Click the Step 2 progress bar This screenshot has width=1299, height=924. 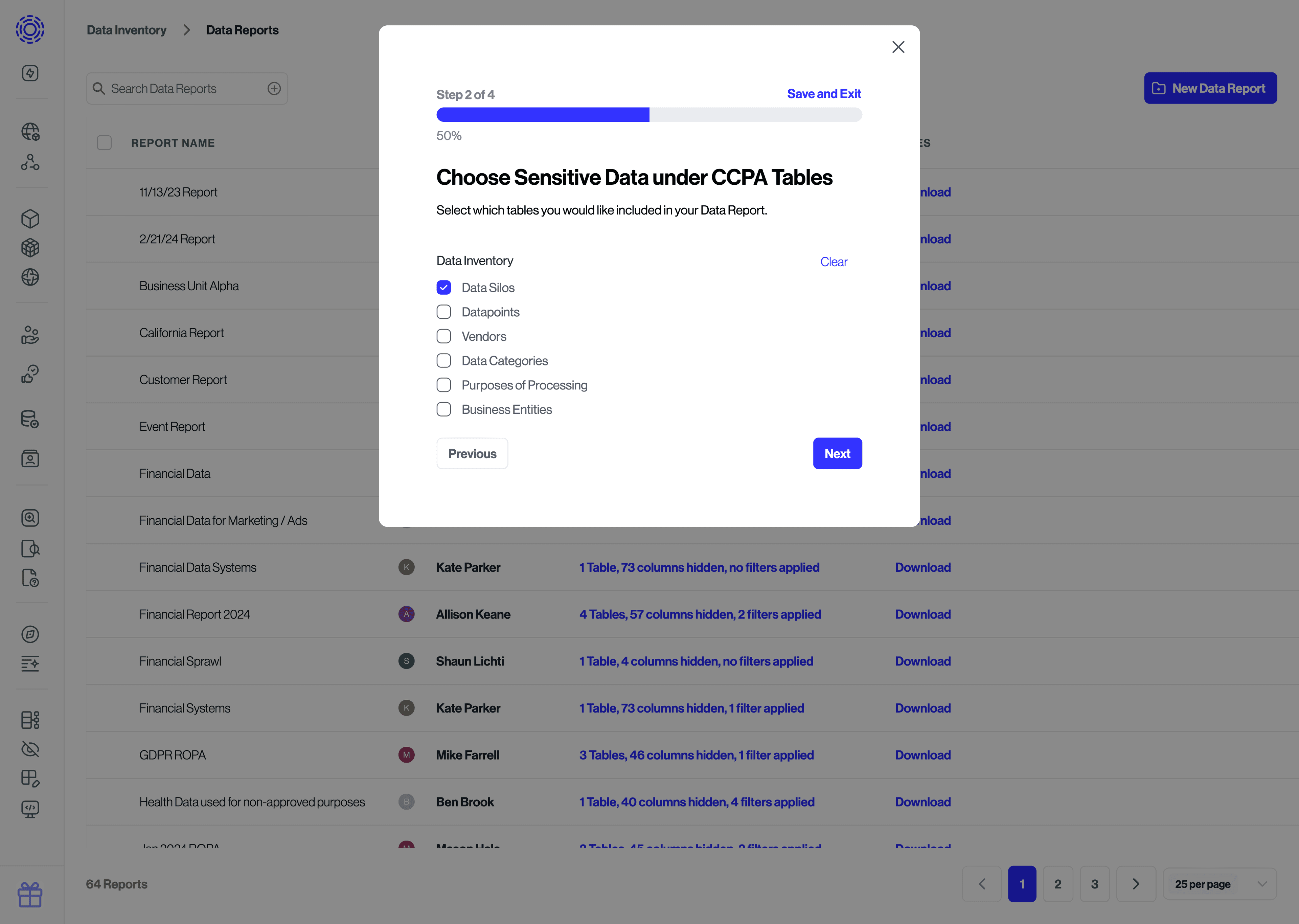click(x=648, y=114)
